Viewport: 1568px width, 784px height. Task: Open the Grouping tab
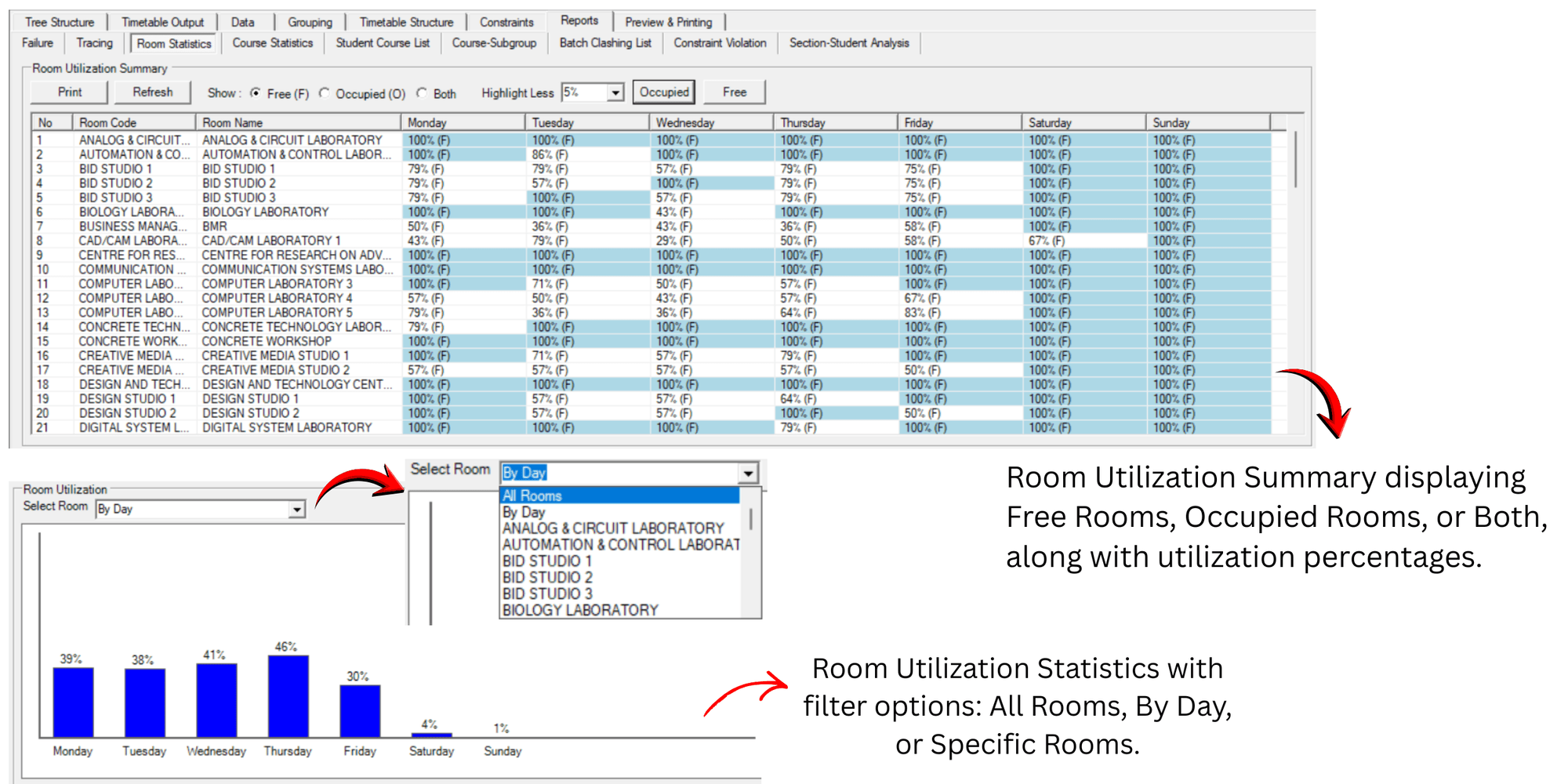310,22
